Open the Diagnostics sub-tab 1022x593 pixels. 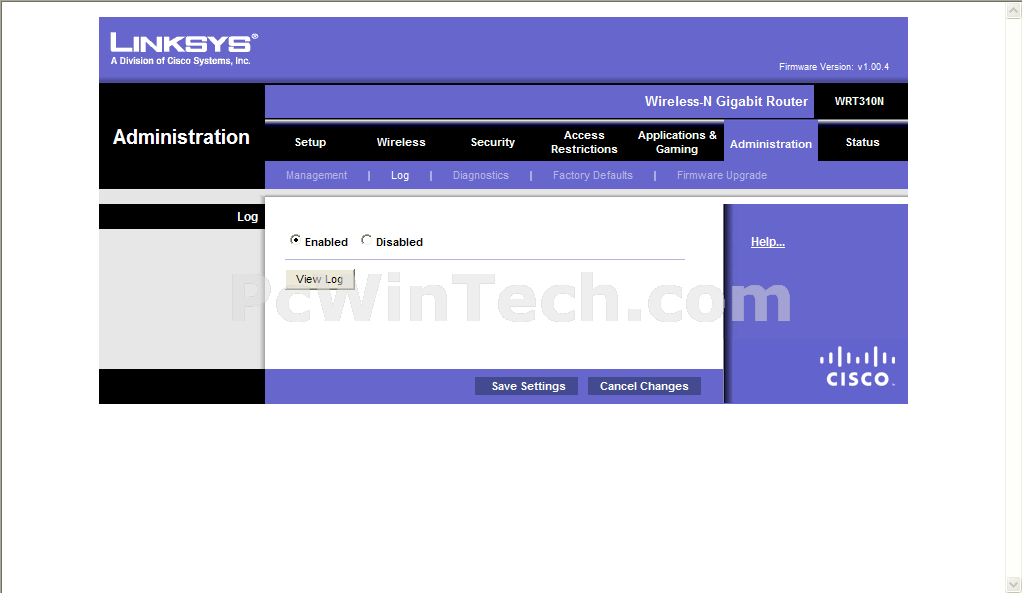click(480, 175)
